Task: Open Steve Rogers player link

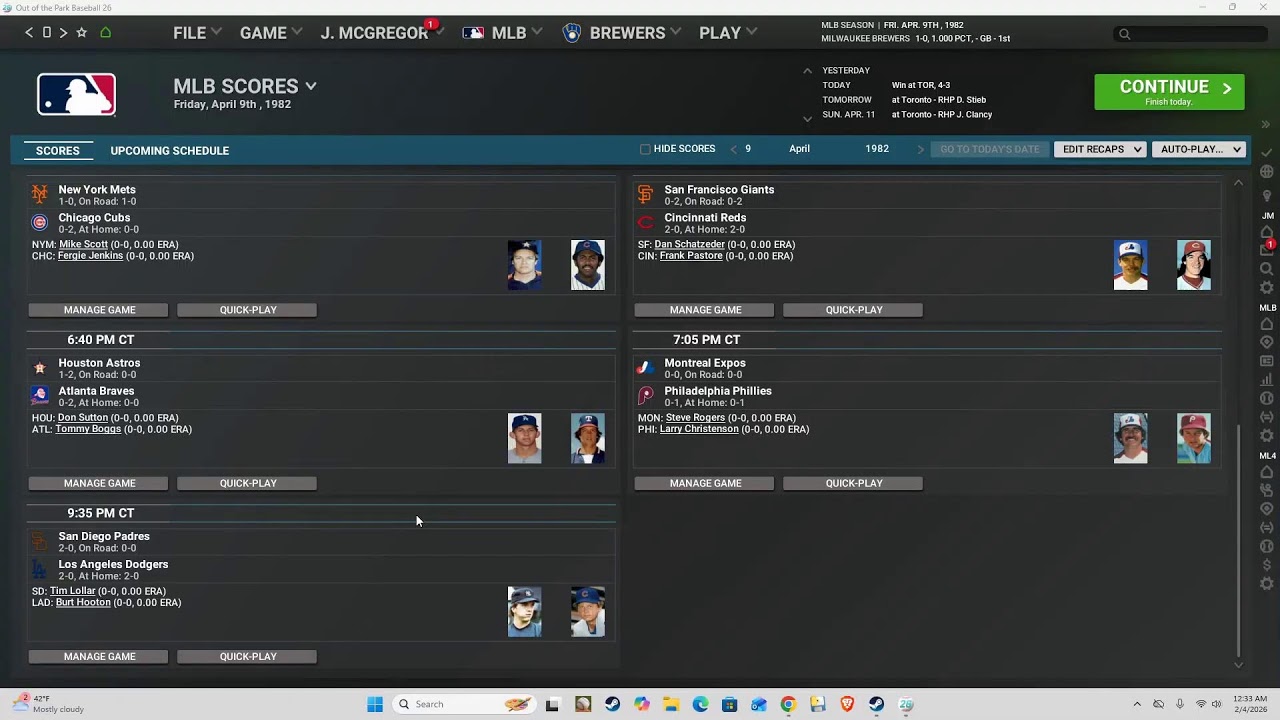Action: 695,418
